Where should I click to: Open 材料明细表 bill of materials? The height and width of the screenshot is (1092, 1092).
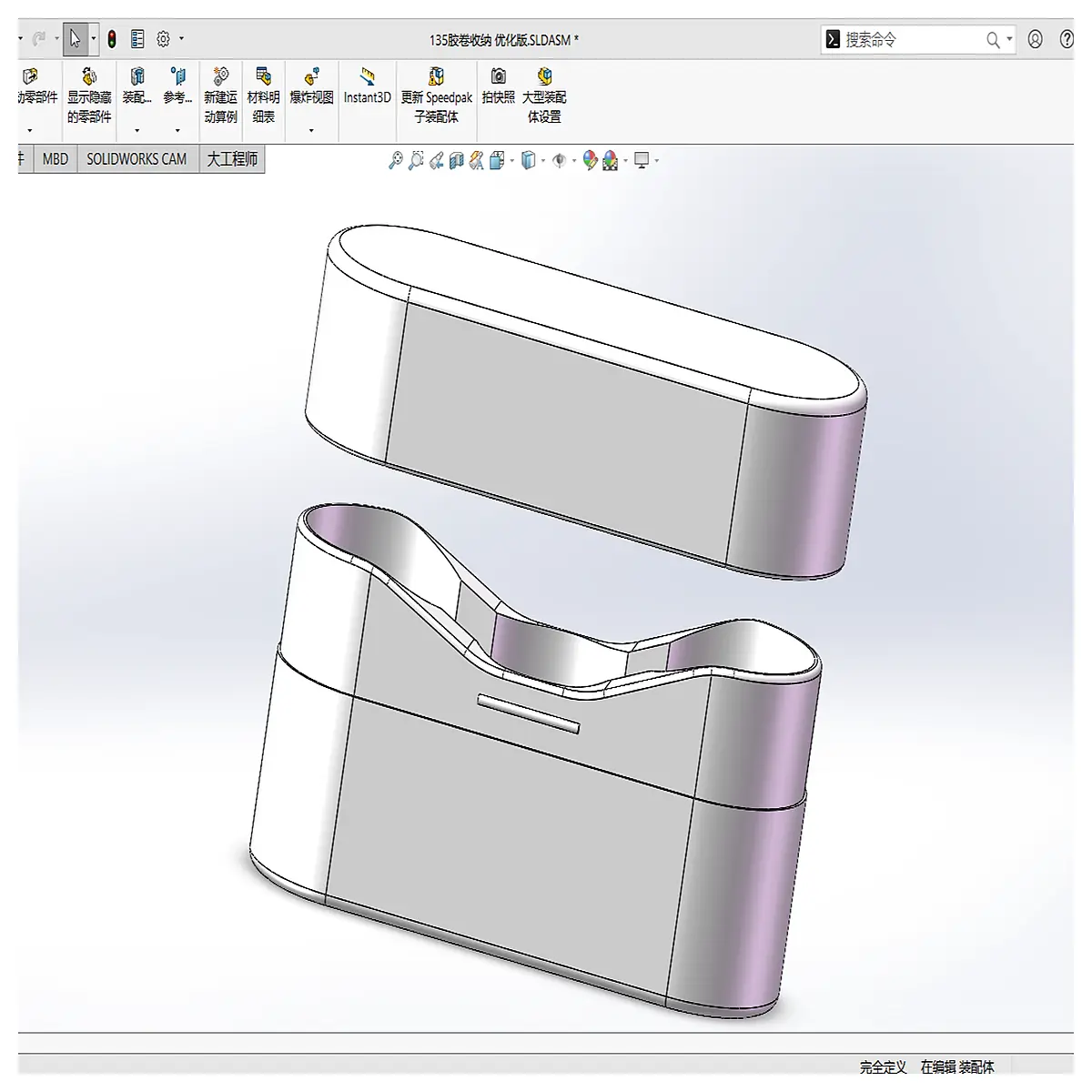(x=264, y=96)
